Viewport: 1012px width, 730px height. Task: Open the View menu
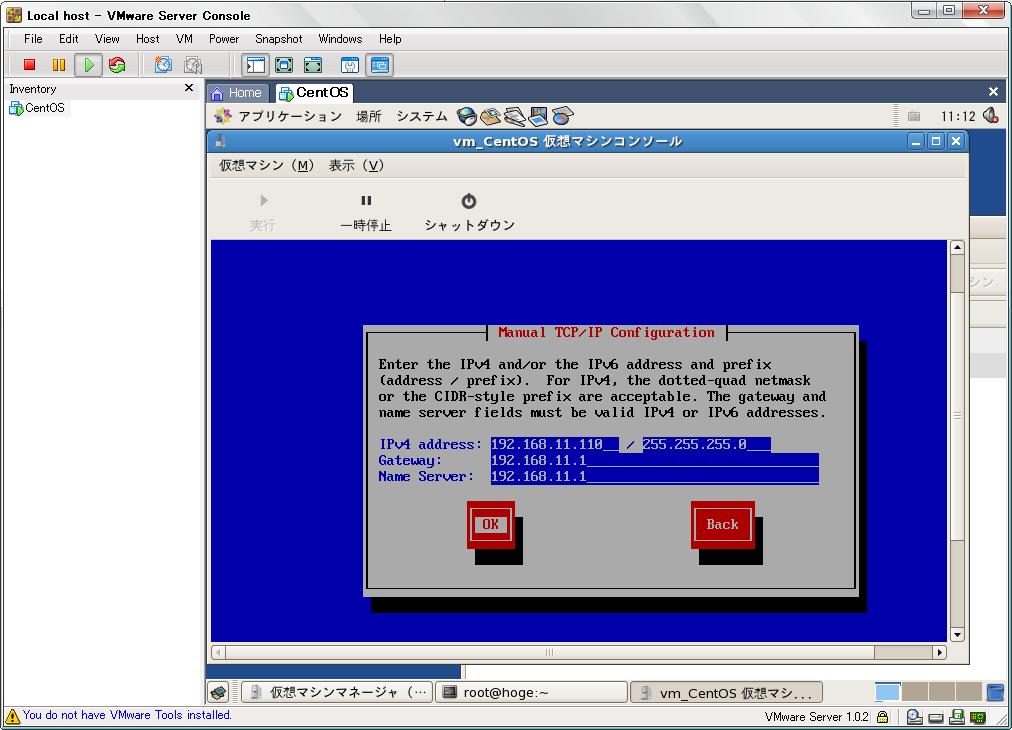coord(107,39)
